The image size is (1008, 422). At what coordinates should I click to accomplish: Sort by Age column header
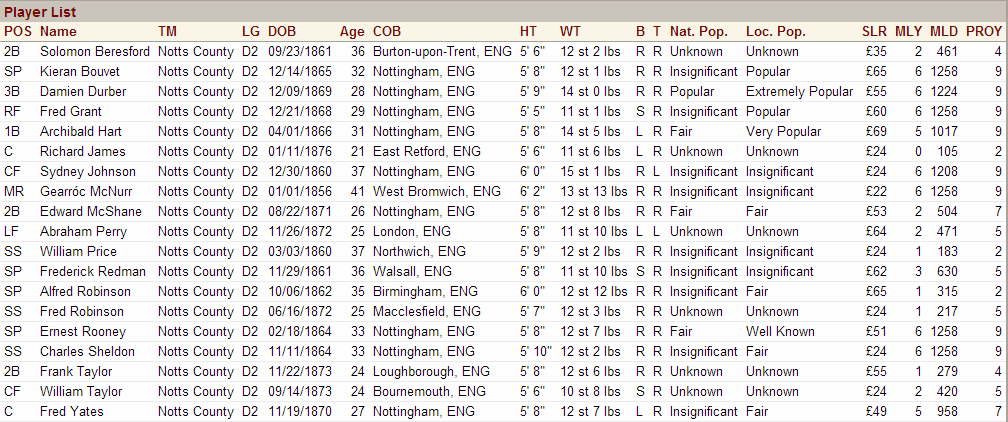[x=352, y=32]
